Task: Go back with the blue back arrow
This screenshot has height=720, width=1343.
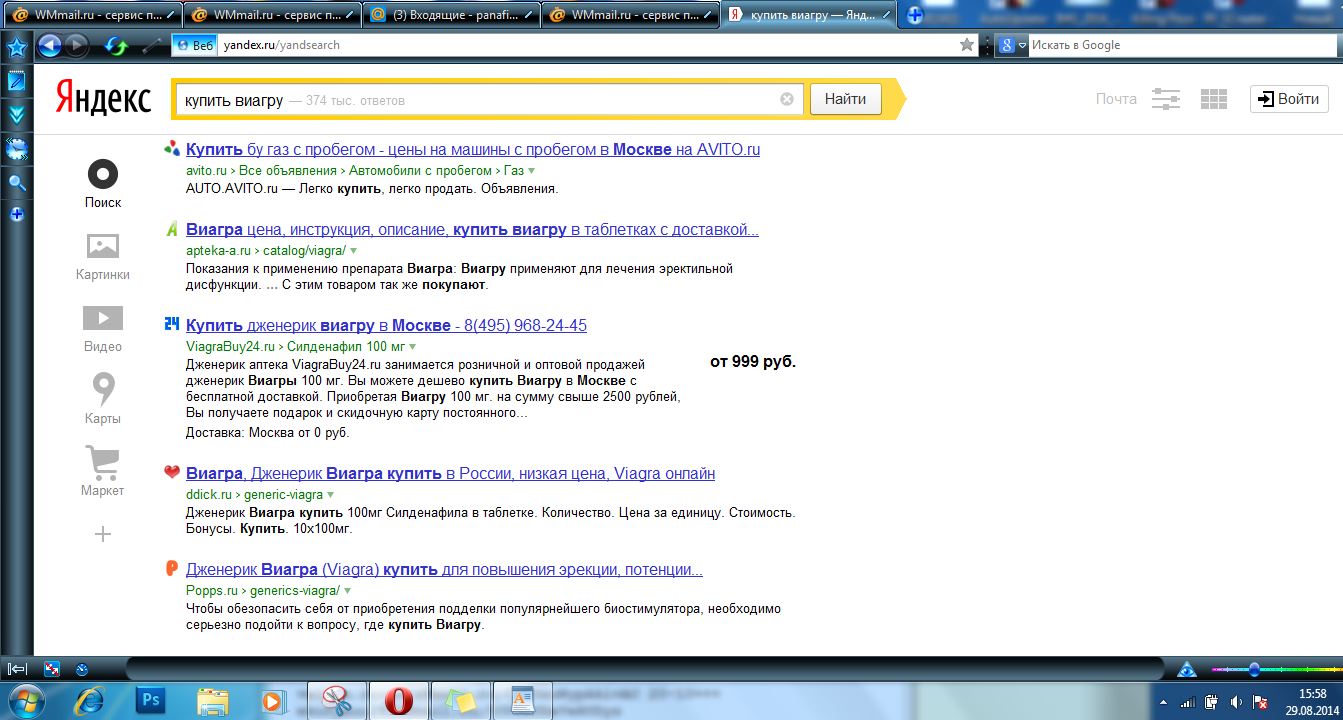Action: pos(50,45)
